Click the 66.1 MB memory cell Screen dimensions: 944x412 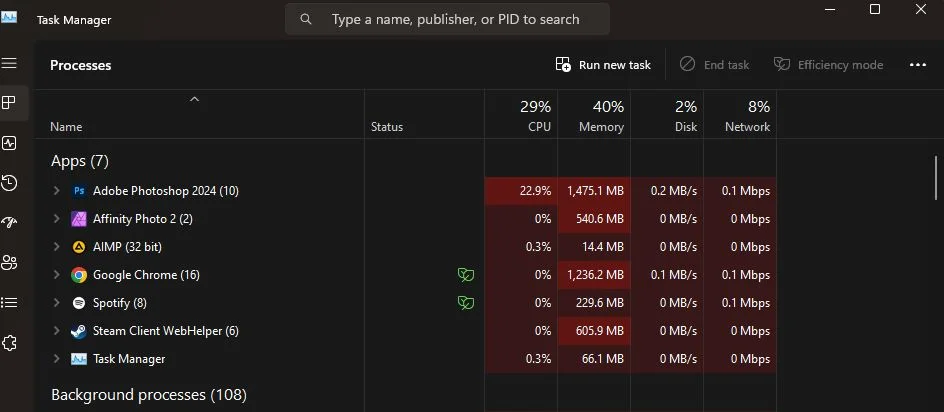click(x=594, y=359)
